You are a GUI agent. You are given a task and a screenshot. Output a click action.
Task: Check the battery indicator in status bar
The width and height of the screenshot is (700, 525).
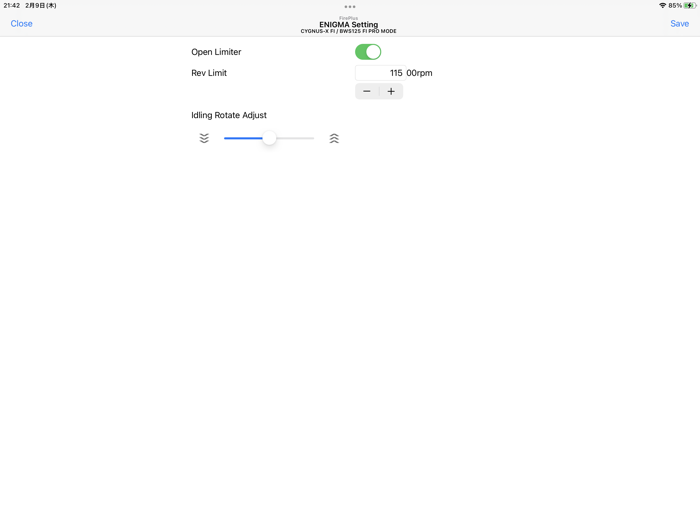point(690,6)
